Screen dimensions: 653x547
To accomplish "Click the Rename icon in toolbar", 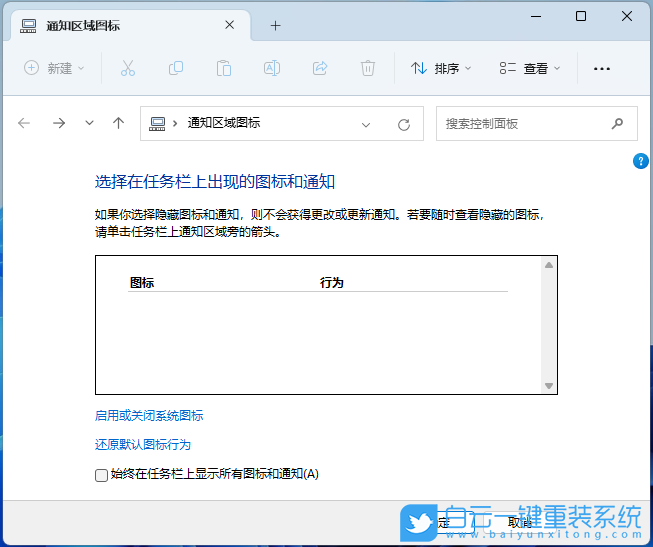I will click(x=272, y=68).
